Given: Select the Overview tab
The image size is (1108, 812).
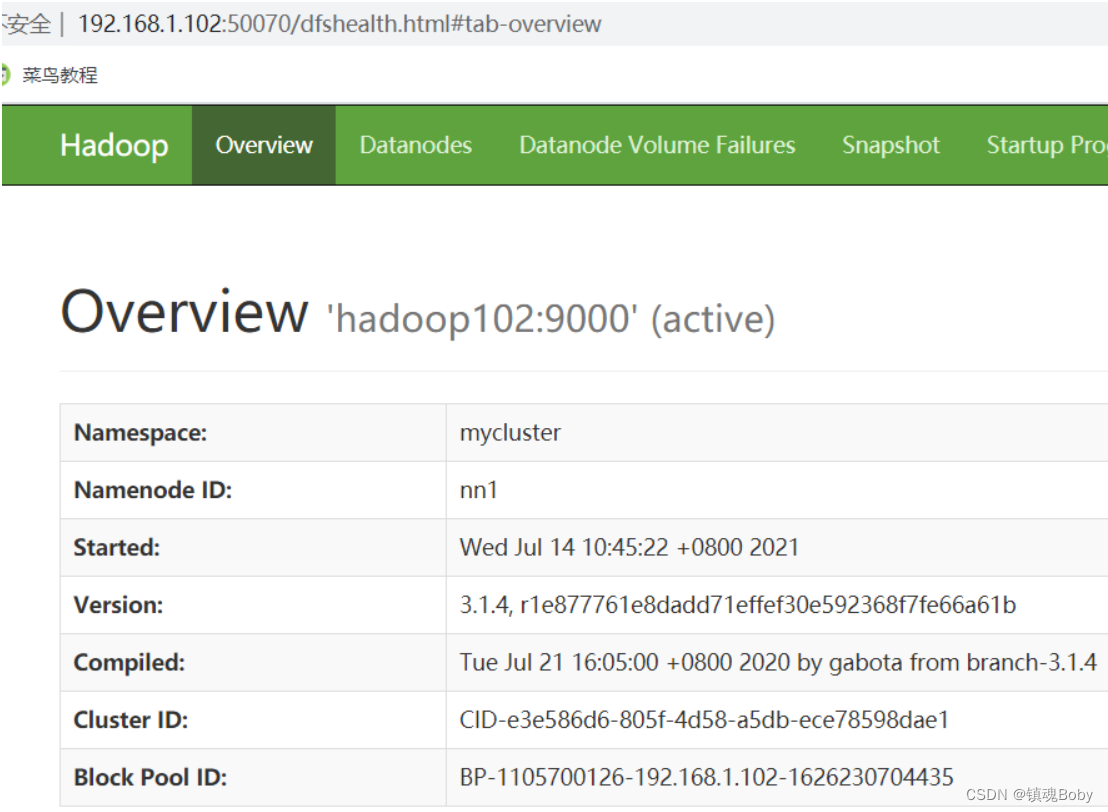Looking at the screenshot, I should click(x=264, y=145).
